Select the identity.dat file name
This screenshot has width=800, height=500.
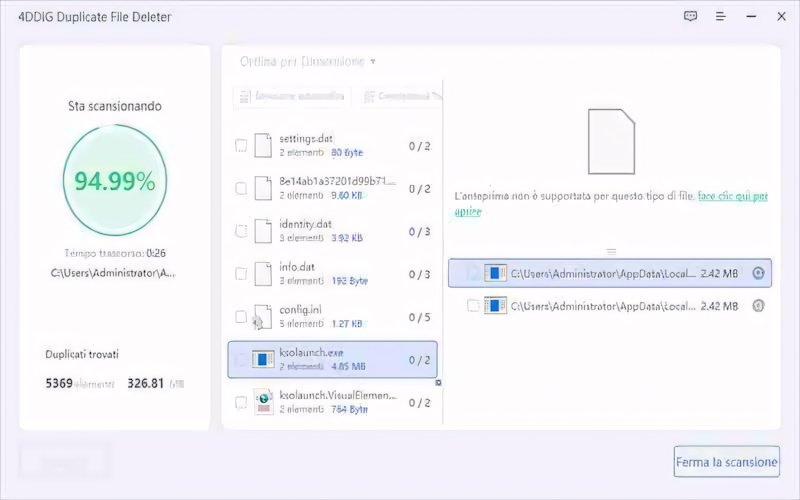[305, 224]
